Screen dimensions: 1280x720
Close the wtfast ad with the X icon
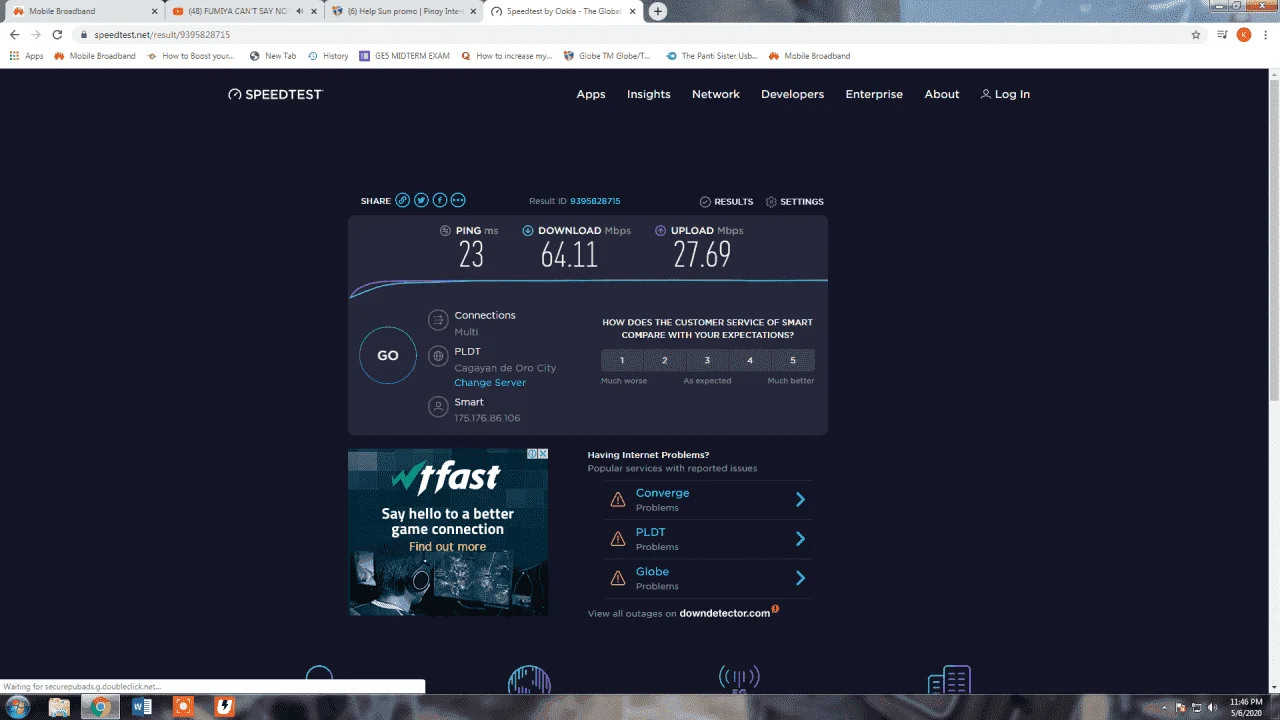(x=543, y=454)
